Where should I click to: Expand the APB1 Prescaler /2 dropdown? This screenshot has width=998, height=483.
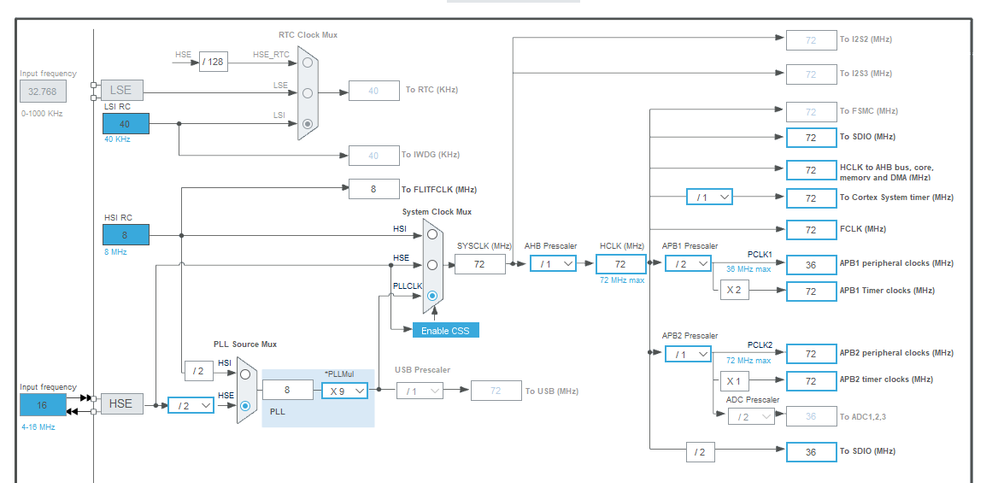click(x=688, y=263)
